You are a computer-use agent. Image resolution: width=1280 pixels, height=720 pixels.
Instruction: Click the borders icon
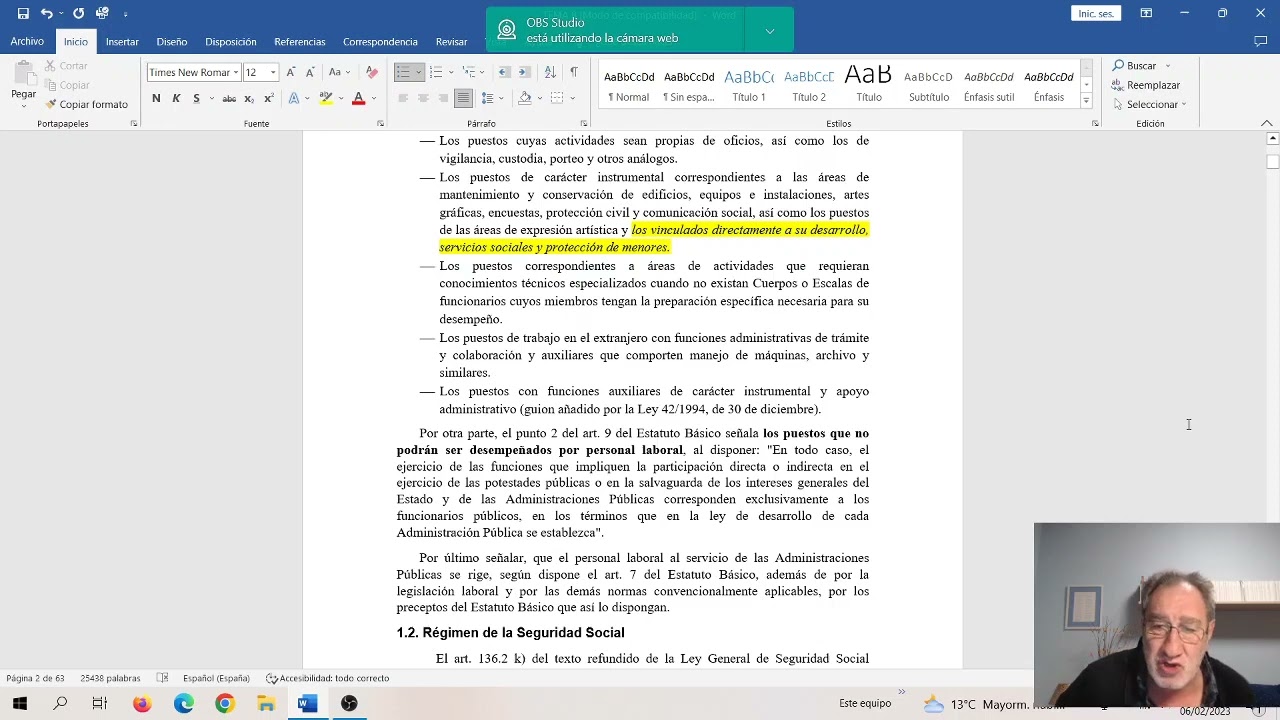tap(557, 98)
